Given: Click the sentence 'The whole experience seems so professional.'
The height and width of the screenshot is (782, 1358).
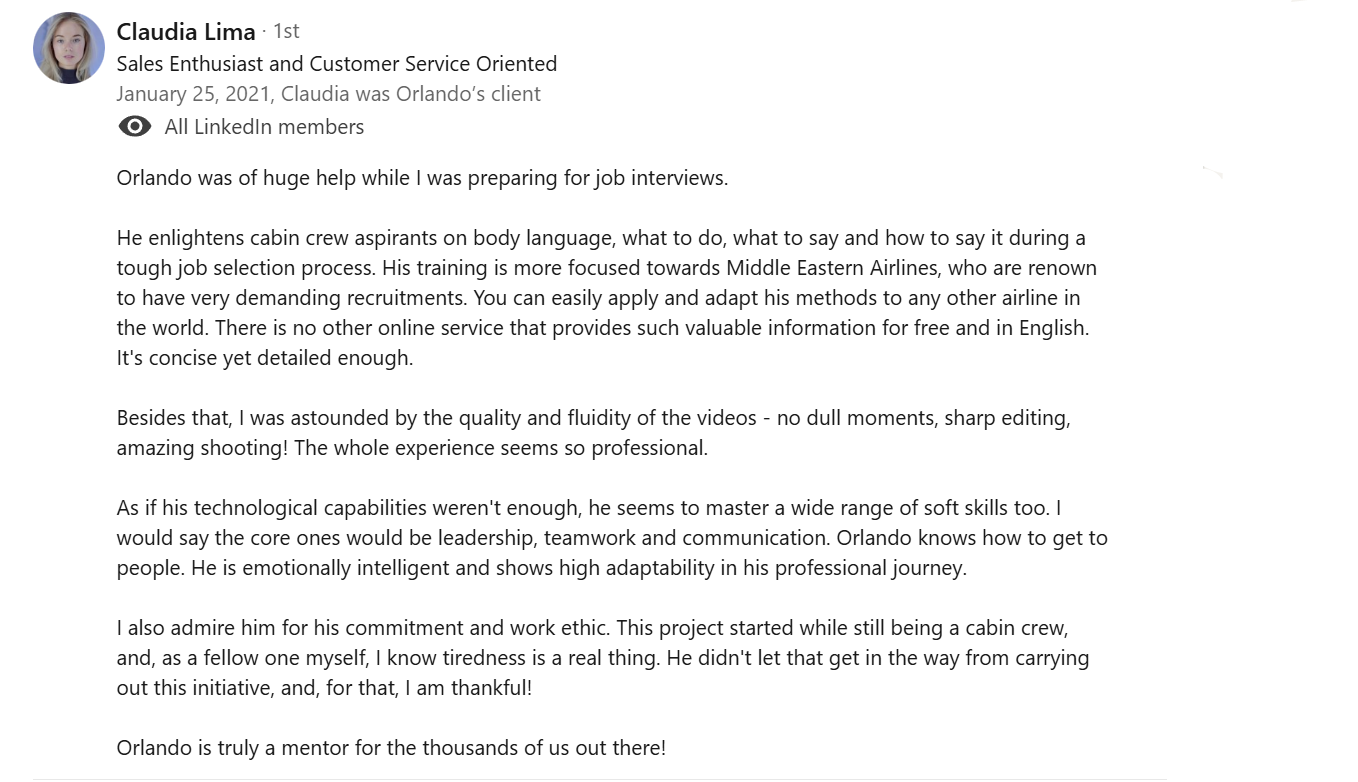Looking at the screenshot, I should tap(501, 448).
